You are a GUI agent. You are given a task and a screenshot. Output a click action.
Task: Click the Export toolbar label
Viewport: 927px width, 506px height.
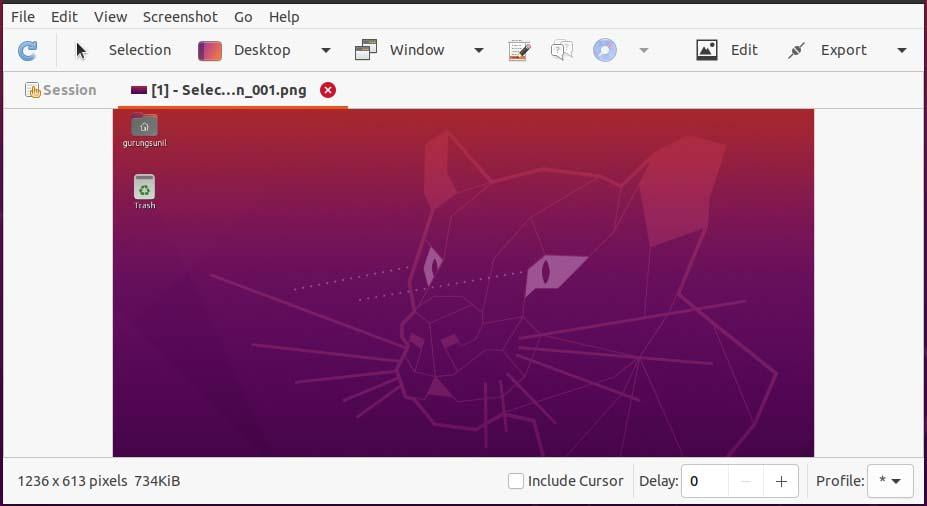(844, 50)
